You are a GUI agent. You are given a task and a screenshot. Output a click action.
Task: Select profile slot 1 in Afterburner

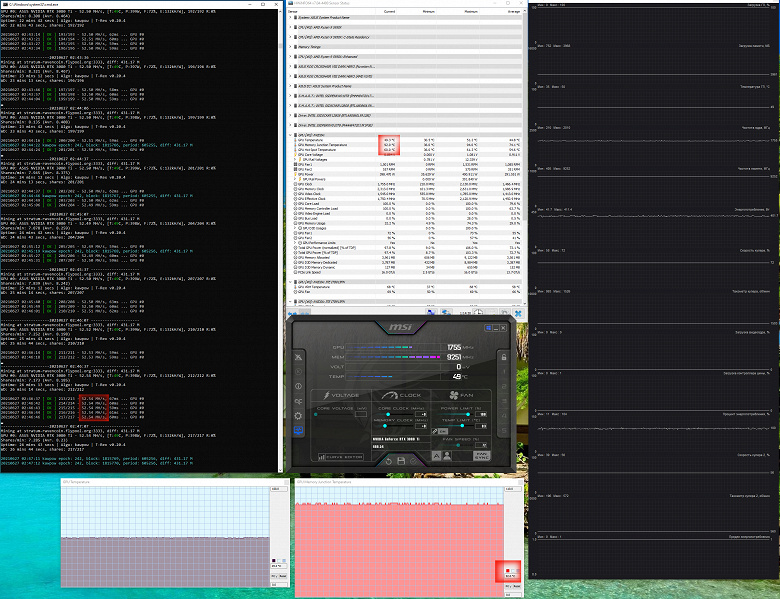click(x=504, y=372)
